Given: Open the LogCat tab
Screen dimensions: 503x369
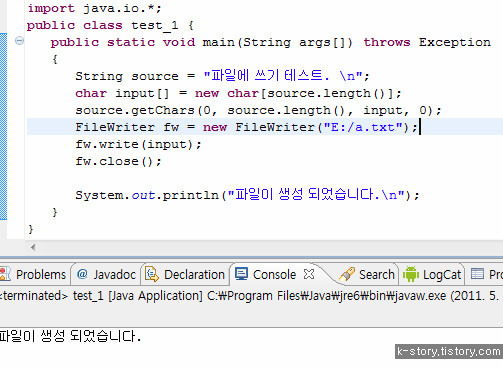Looking at the screenshot, I should pos(432,274).
